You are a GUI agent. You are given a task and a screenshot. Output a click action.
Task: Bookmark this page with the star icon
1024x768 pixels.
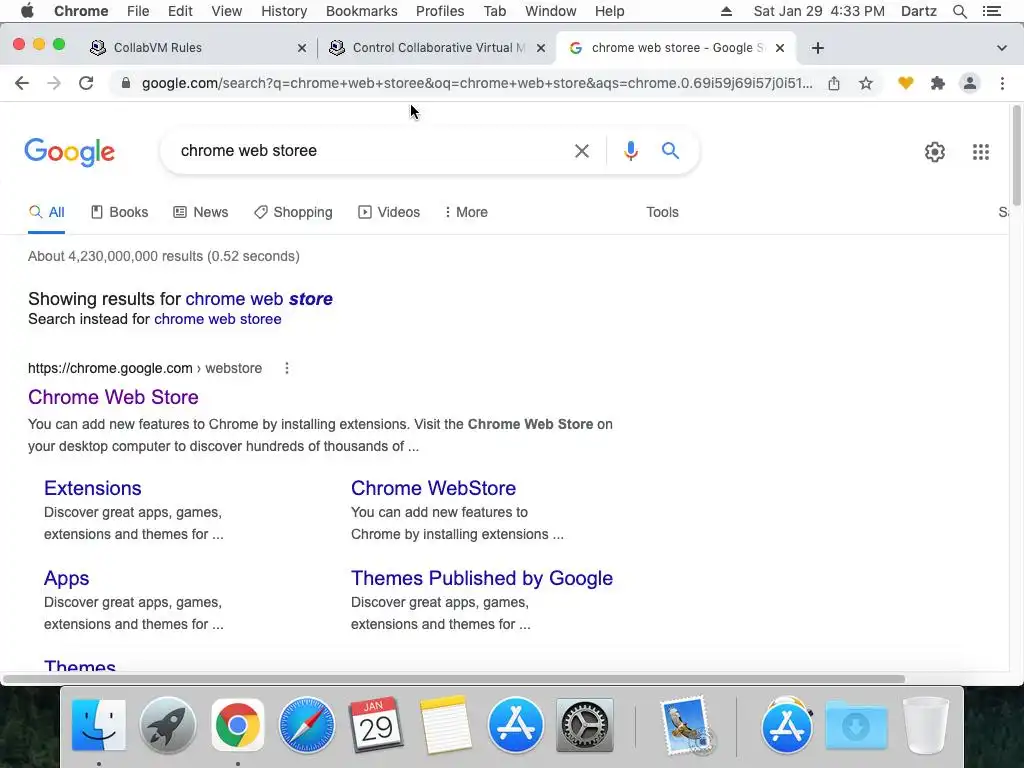866,83
